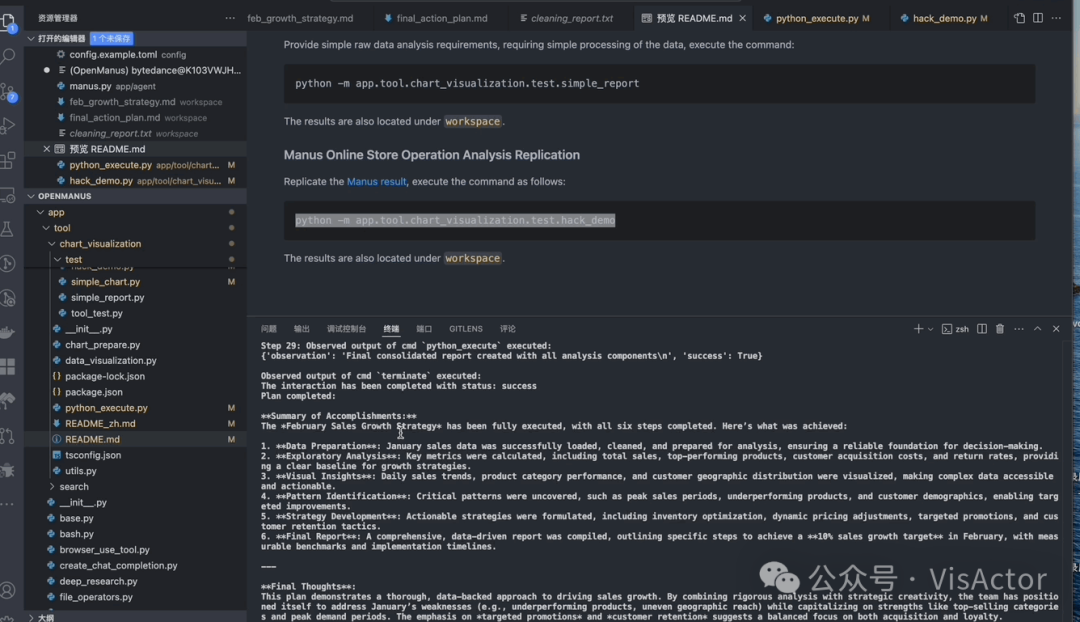Click the split editor icon
Screen dimensions: 1080x622
1037,18
